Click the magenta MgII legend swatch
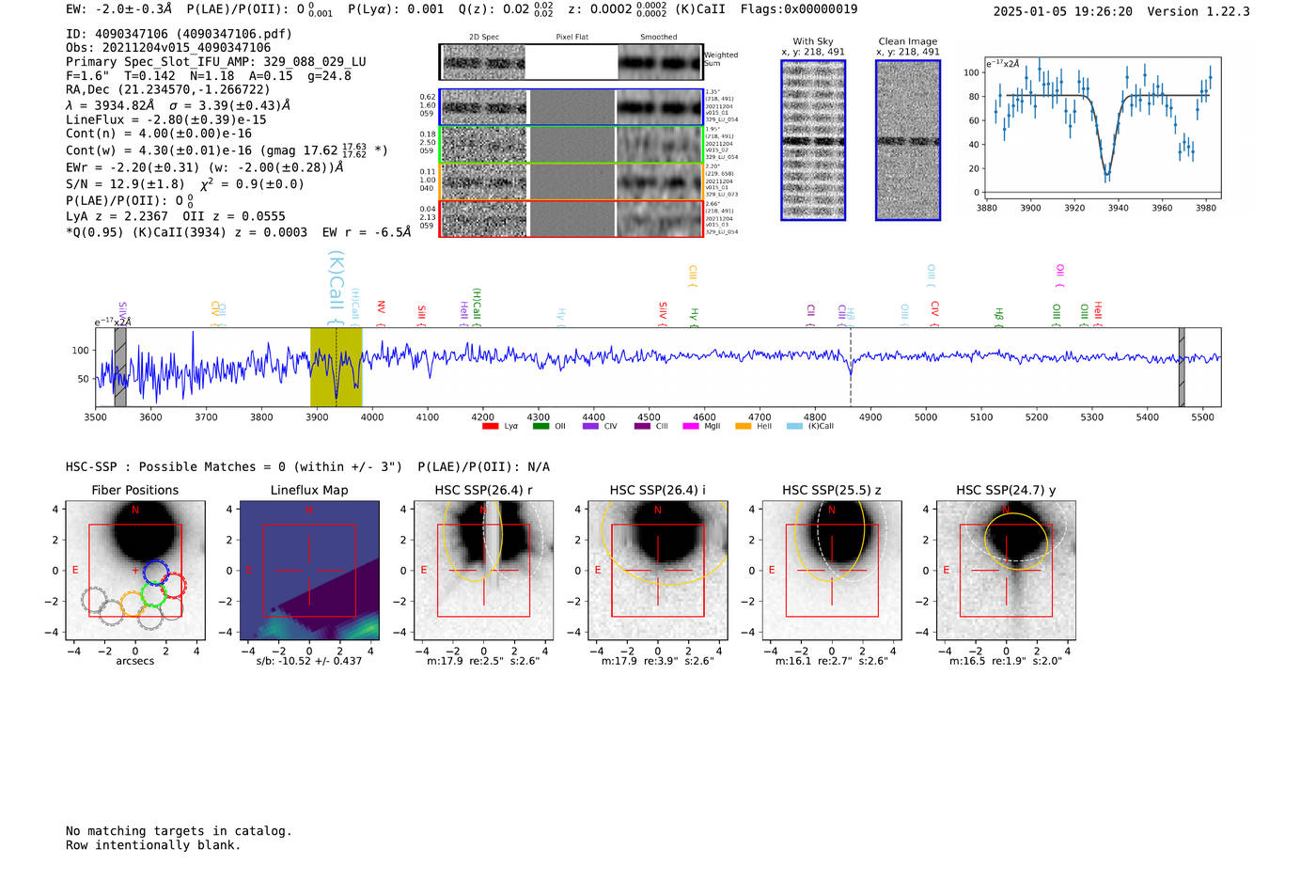Screen dimensions: 1316x896 point(691,426)
